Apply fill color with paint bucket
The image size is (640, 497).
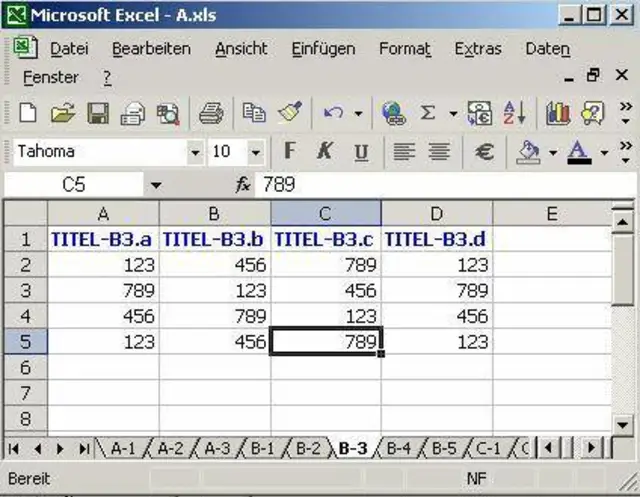click(528, 152)
